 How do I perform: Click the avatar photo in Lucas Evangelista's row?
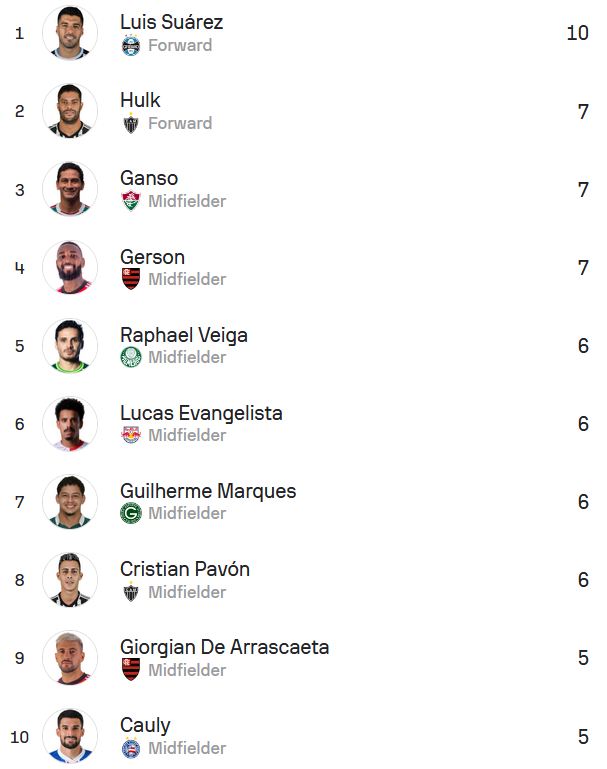70,423
